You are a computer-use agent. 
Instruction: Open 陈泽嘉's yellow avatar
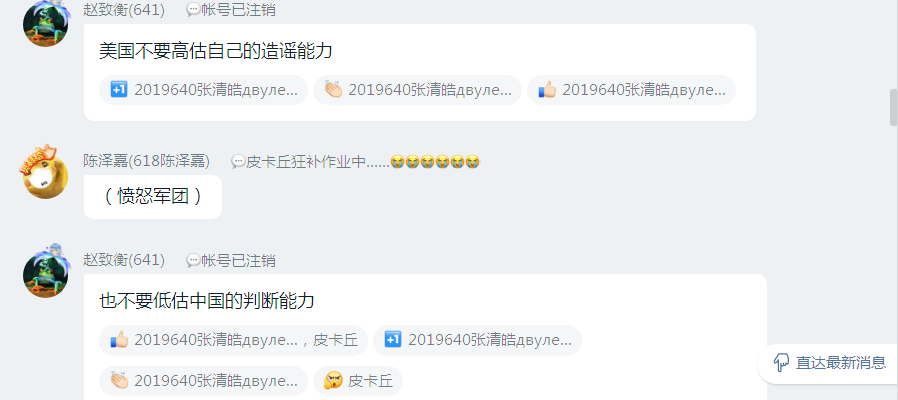click(45, 173)
